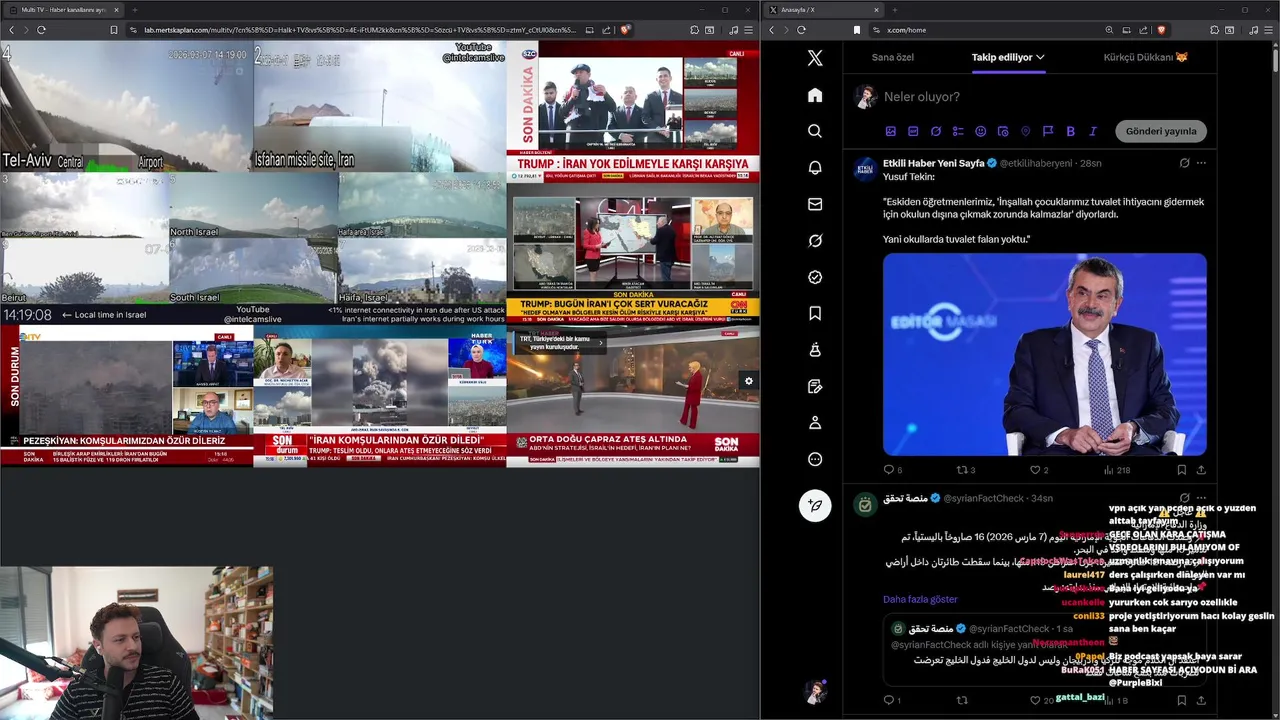Open the more options circle in X sidebar

tap(815, 459)
